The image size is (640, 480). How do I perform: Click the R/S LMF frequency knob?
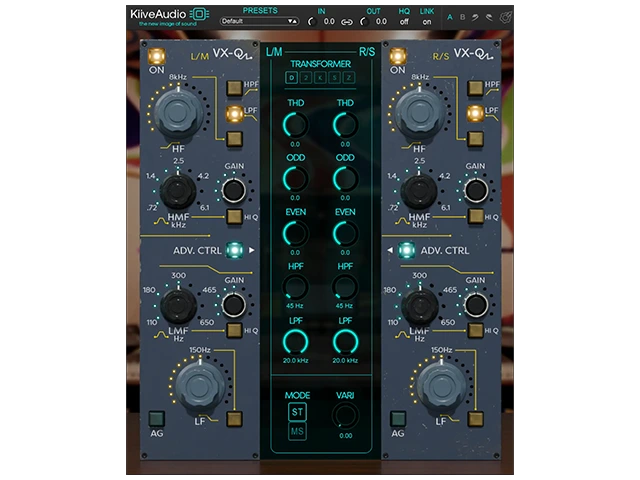(420, 305)
